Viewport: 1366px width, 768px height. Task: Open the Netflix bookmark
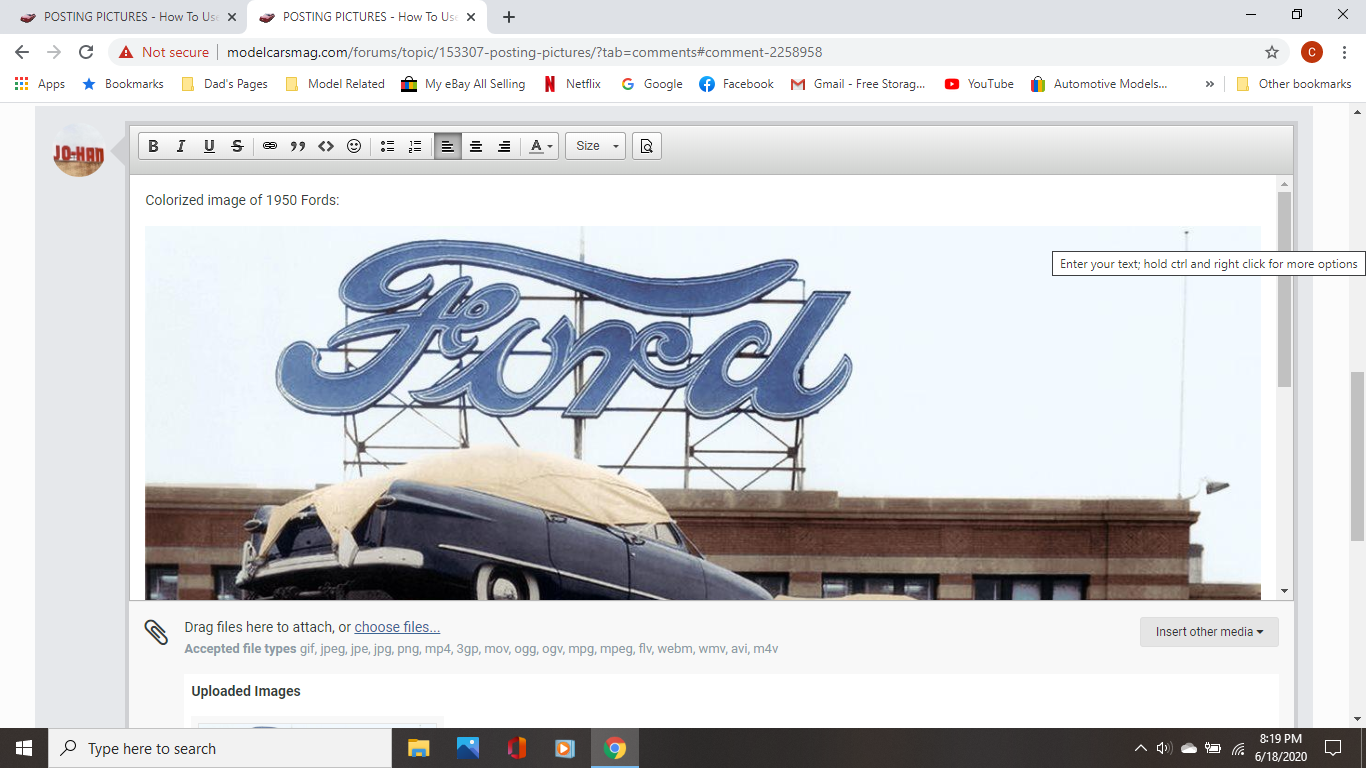(x=573, y=84)
